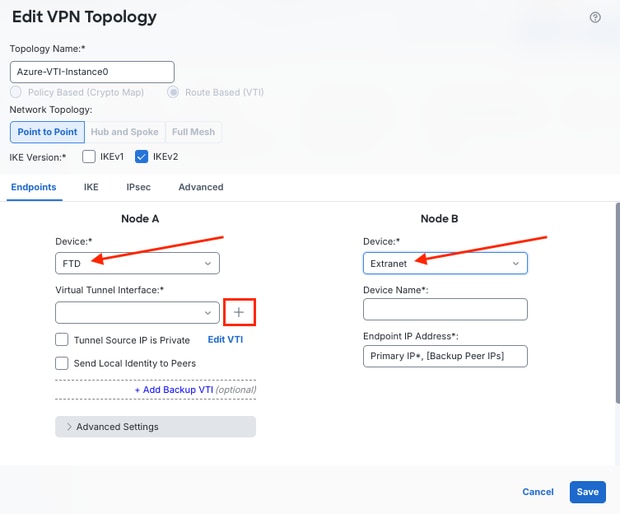Viewport: 620px width, 514px height.
Task: Click the vertical scrollbar on the right
Action: point(618,303)
